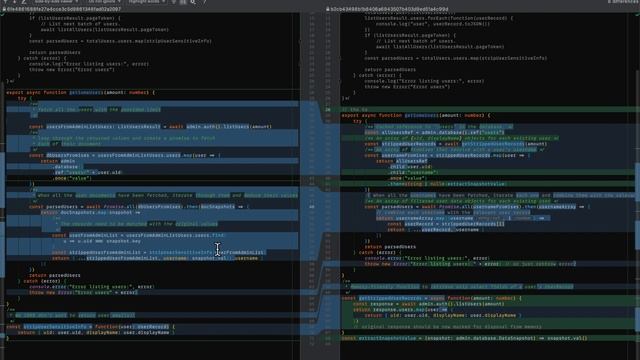Click right pane 'const getStrippedUserRecords = async function' line
Image resolution: width=640 pixels, height=360 pixels.
pos(431,298)
